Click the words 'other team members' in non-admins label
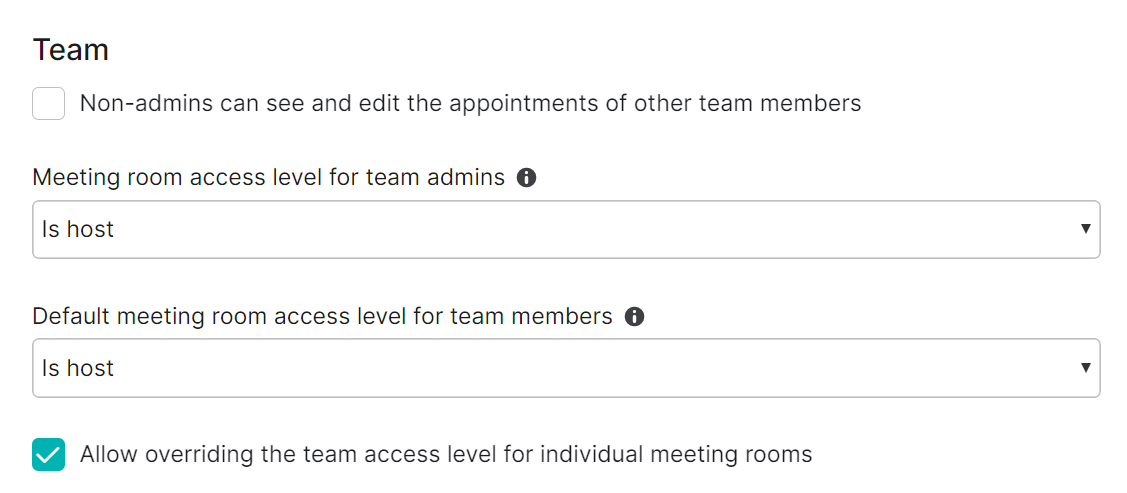This screenshot has width=1127, height=493. [748, 103]
